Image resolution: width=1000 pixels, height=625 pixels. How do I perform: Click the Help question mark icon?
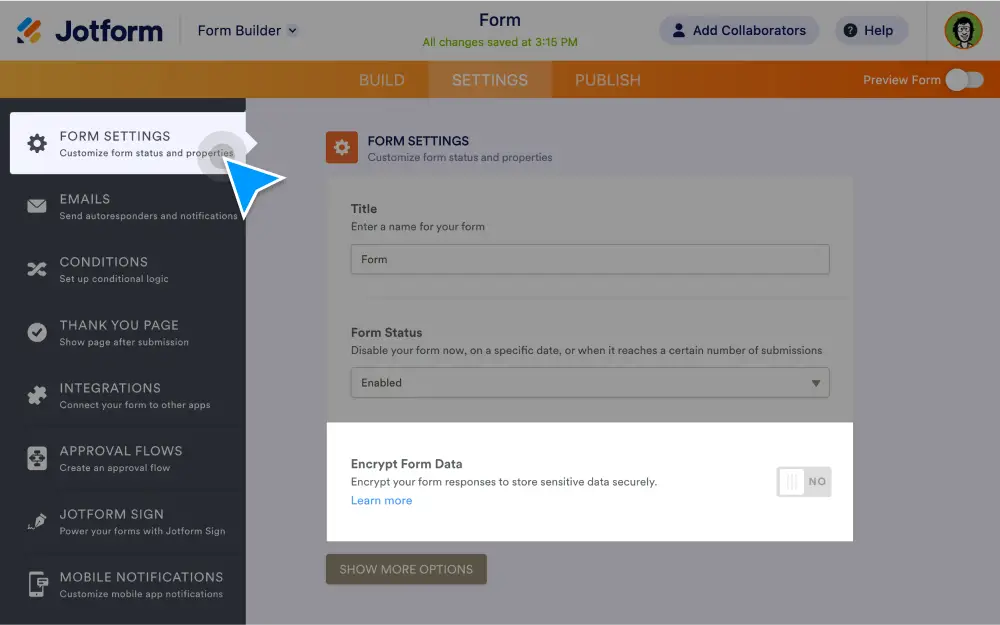848,30
